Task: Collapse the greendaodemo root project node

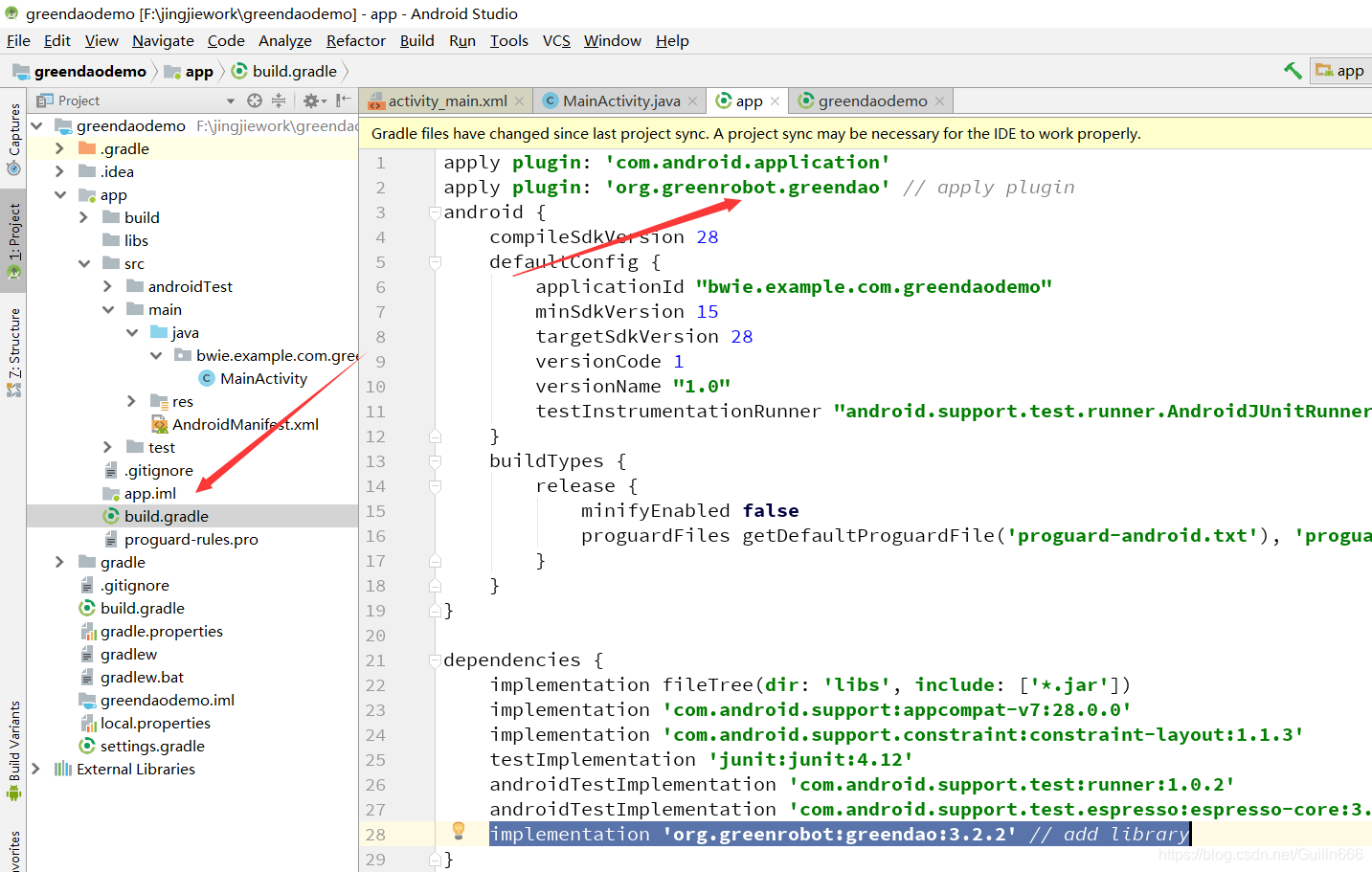Action: pyautogui.click(x=36, y=125)
